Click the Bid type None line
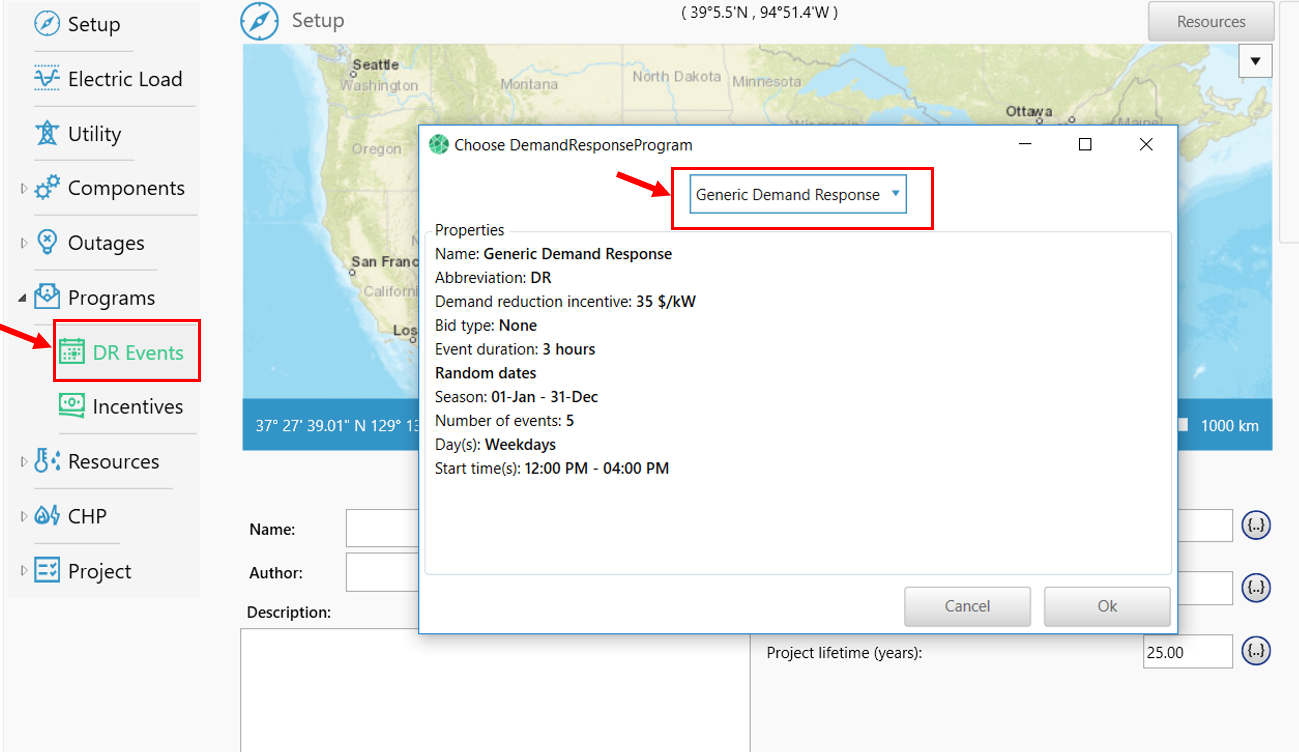This screenshot has width=1299, height=752. 486,325
